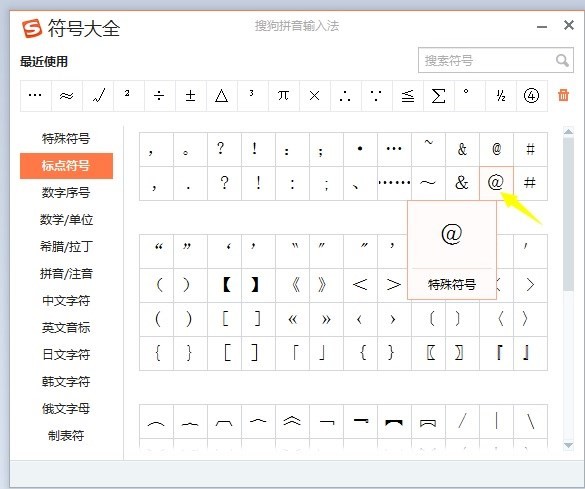Insert the recent circled ④ symbol

532,96
